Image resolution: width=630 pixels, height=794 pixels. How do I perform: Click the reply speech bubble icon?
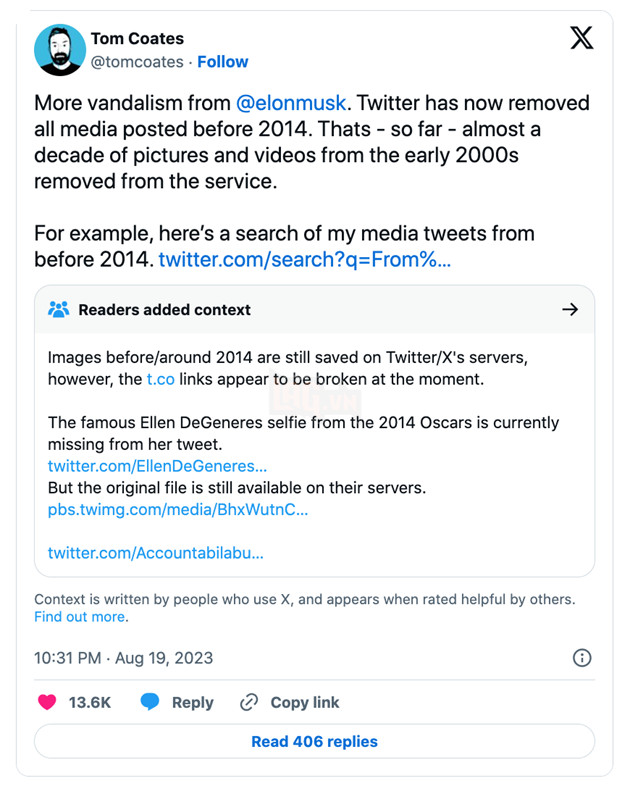tap(150, 702)
